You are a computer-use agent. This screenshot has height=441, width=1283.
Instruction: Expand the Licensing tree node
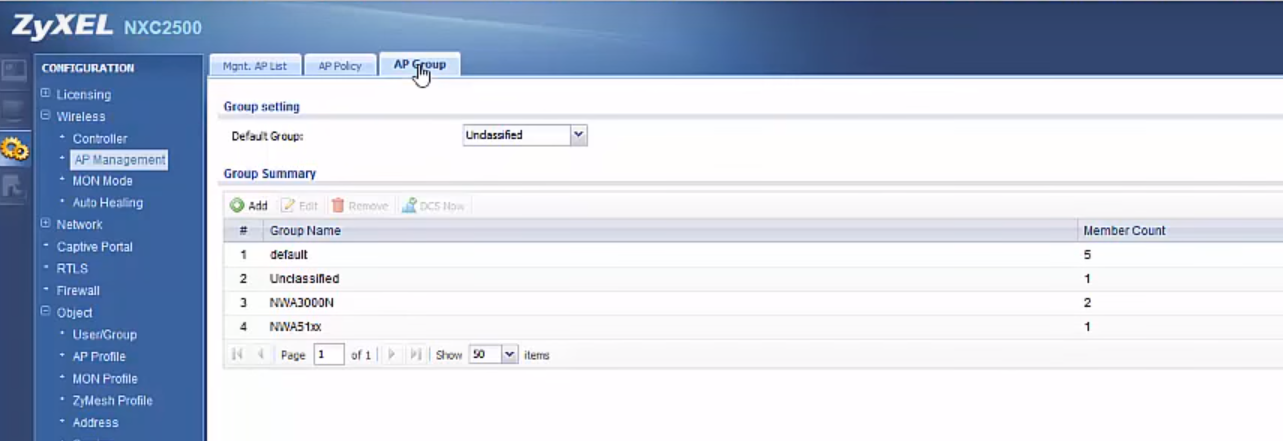pyautogui.click(x=45, y=94)
